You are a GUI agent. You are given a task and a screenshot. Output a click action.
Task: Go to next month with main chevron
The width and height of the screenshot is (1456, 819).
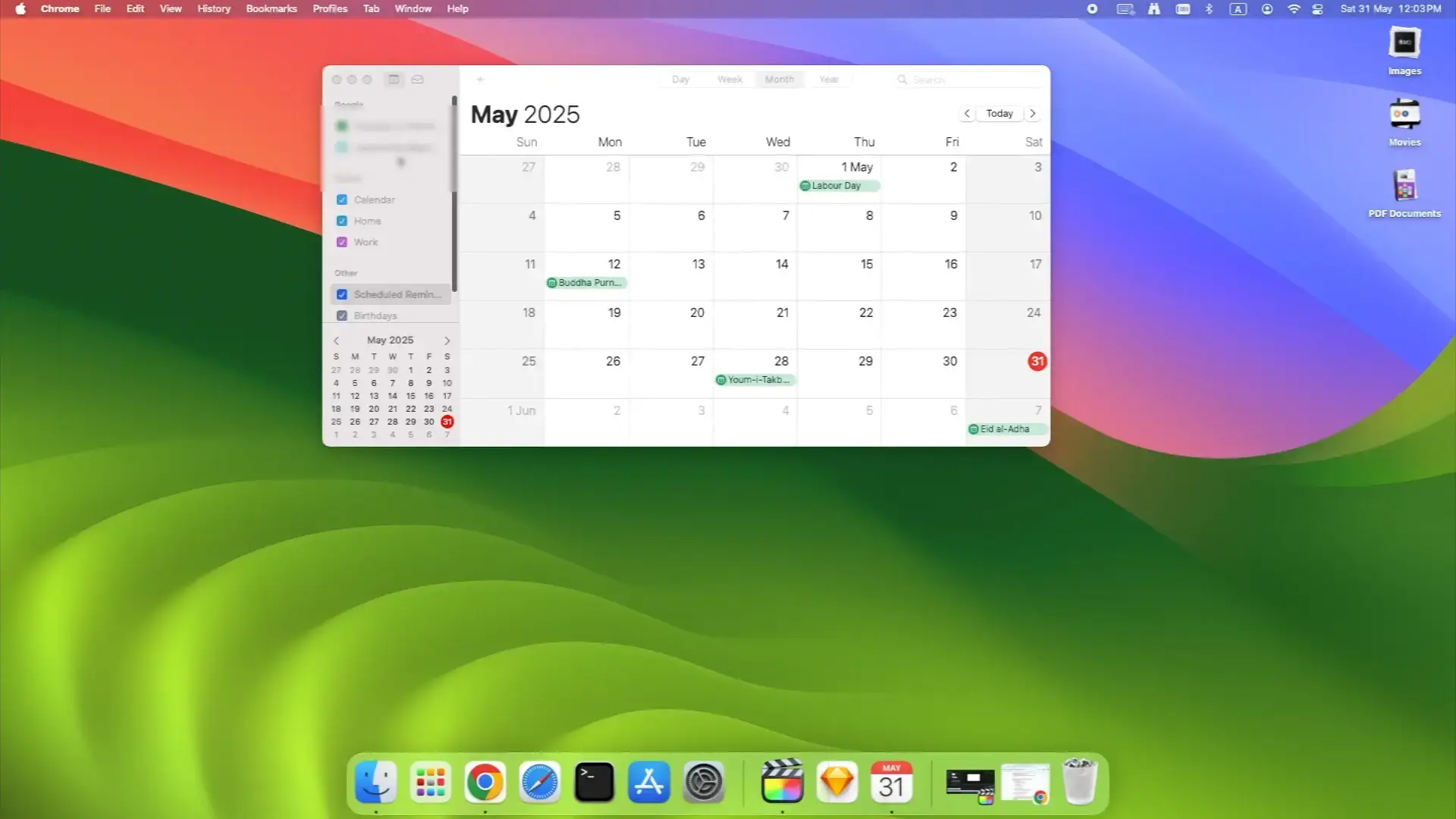1032,113
